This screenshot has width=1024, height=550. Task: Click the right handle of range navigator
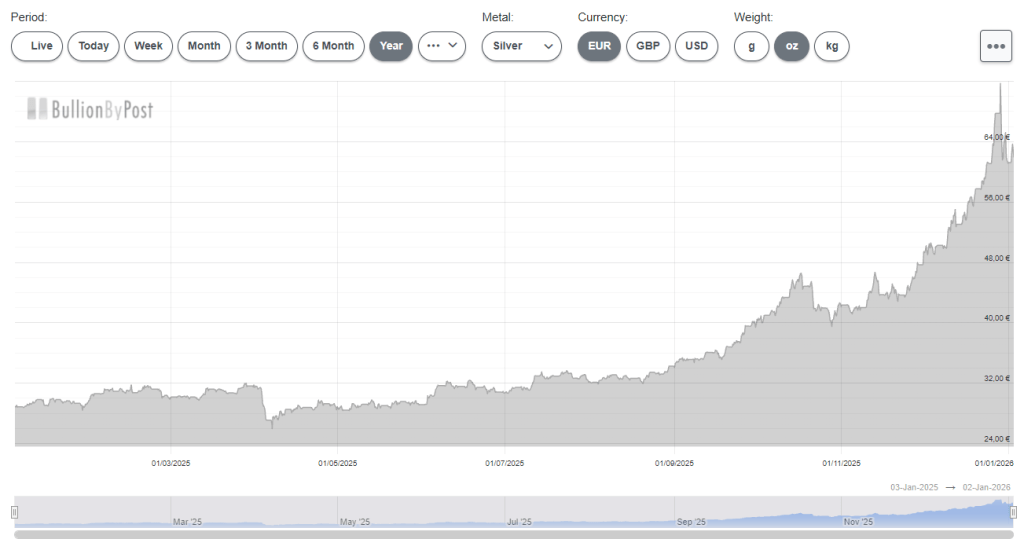click(x=1013, y=512)
